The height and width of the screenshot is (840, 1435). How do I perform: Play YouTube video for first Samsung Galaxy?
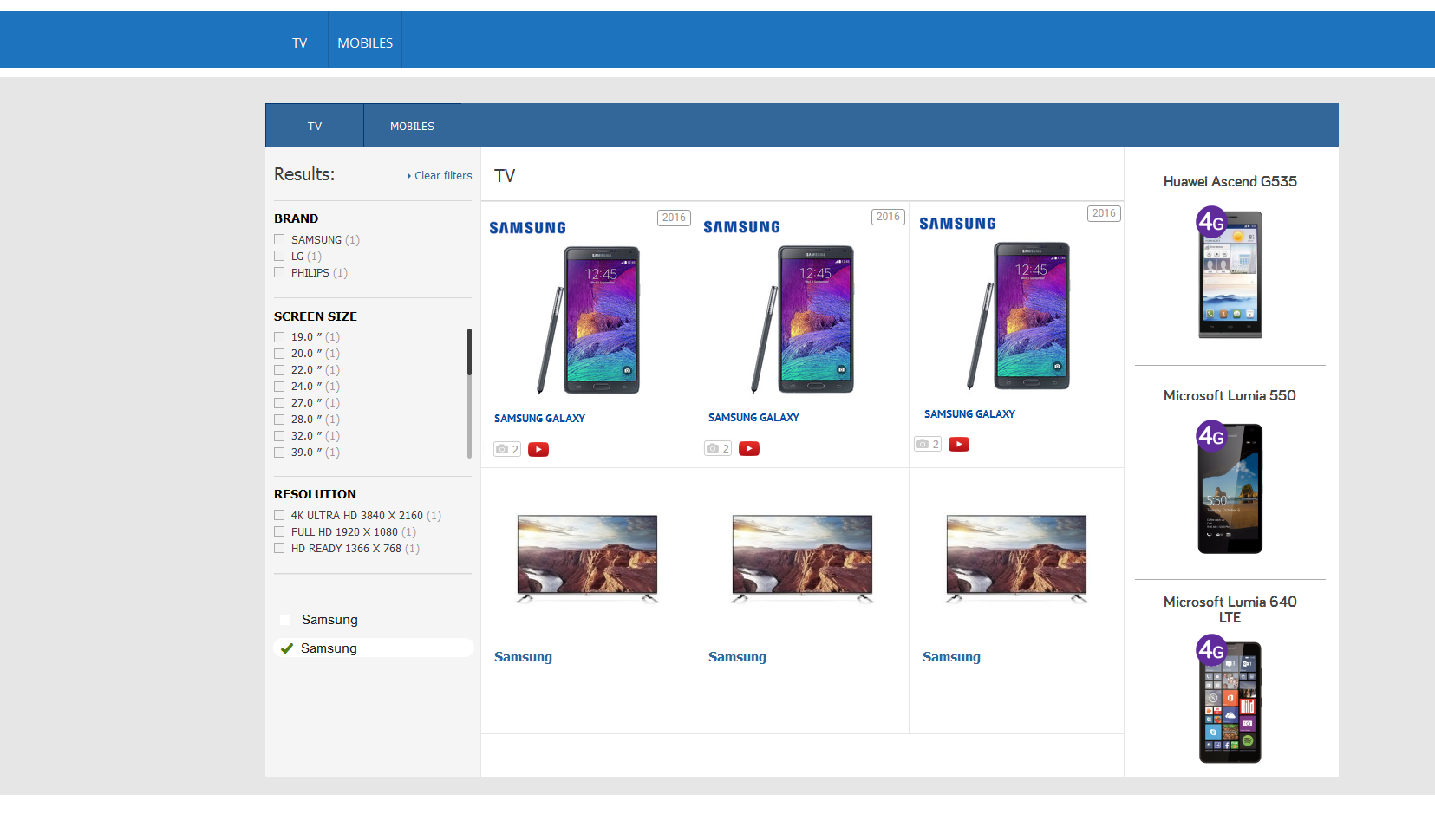(538, 449)
